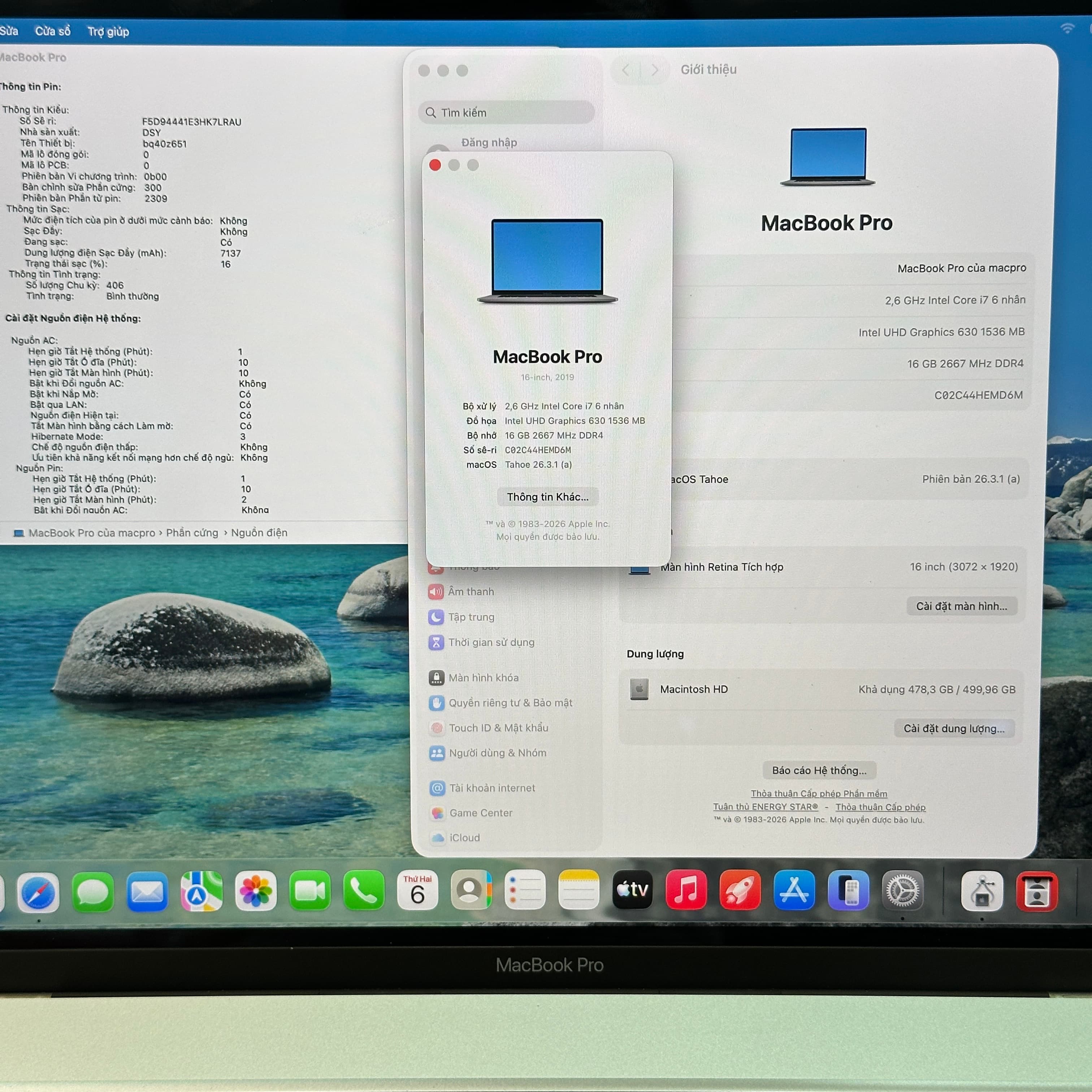The width and height of the screenshot is (1092, 1092).
Task: Launch Mail from the dock
Action: tap(147, 891)
